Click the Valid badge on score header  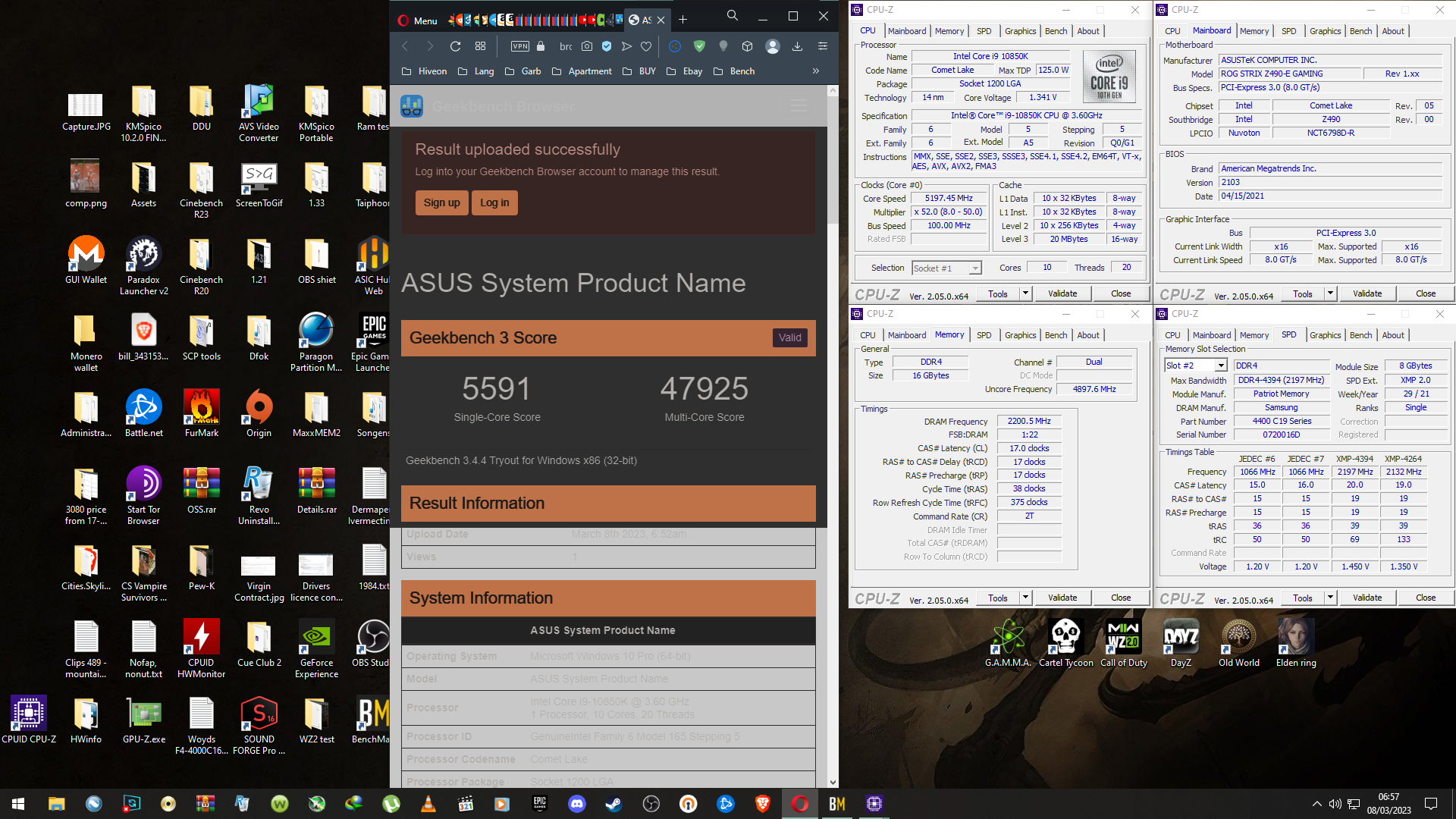789,338
